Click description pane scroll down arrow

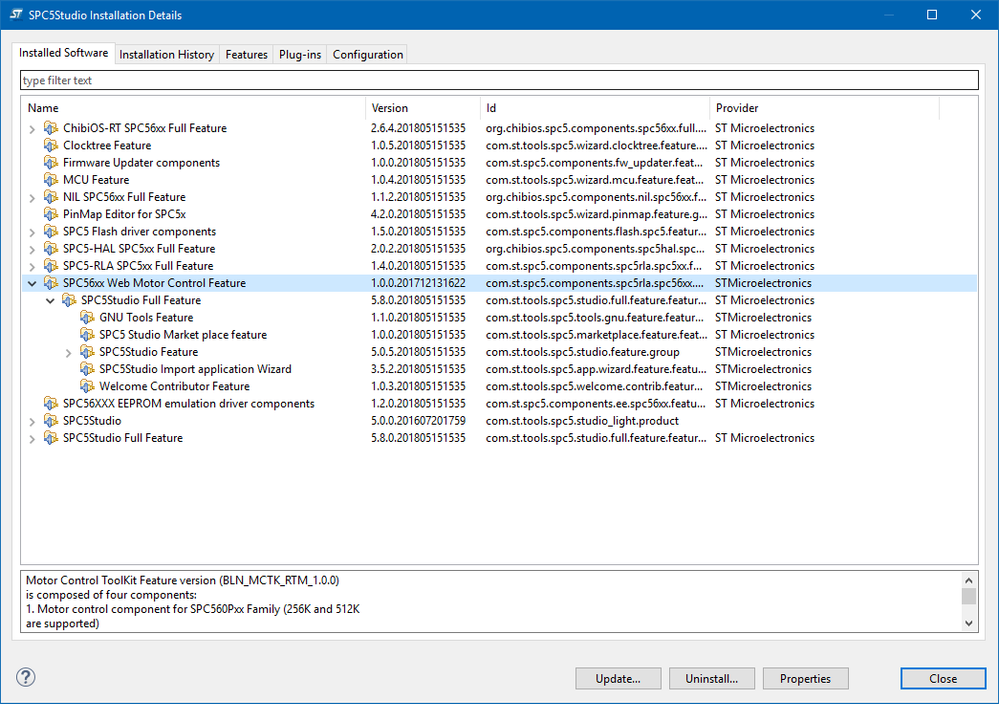968,623
